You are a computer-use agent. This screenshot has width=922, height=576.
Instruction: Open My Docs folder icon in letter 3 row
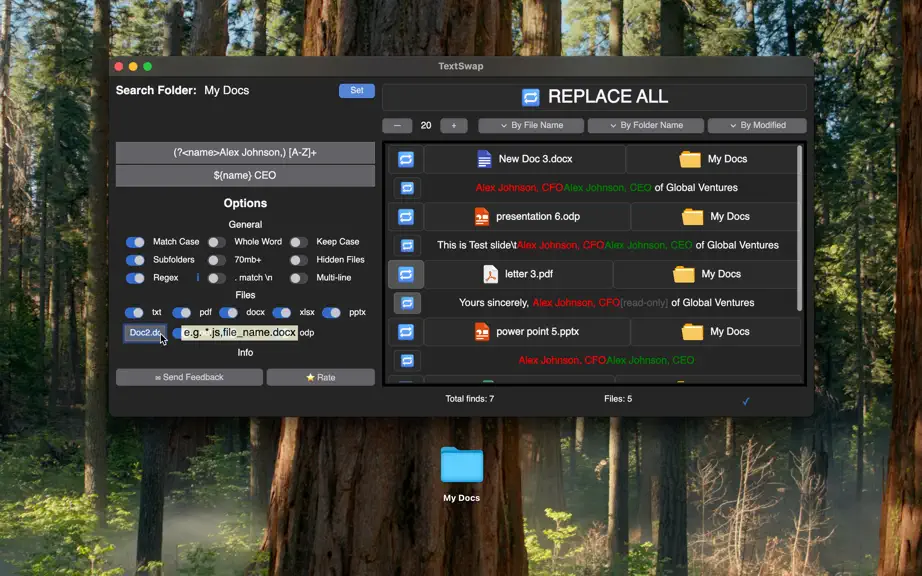[x=683, y=274]
